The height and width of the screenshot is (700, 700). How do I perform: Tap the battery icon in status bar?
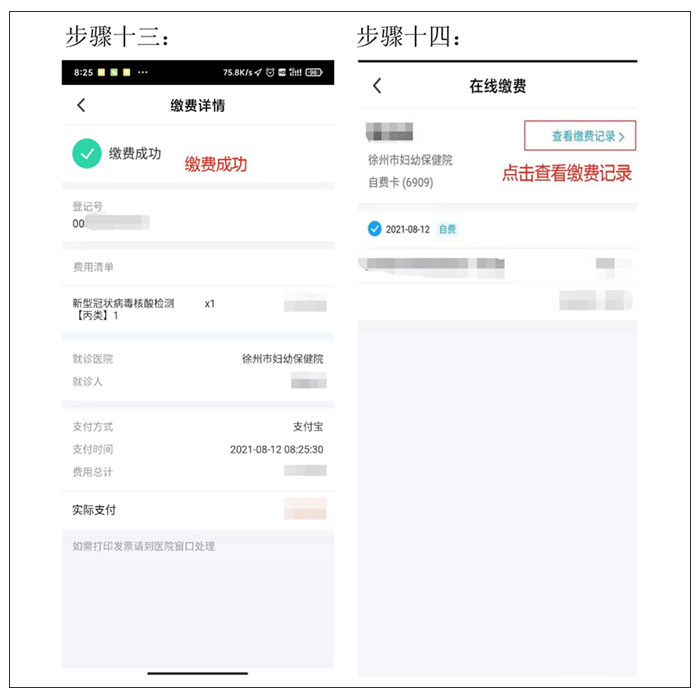[313, 72]
